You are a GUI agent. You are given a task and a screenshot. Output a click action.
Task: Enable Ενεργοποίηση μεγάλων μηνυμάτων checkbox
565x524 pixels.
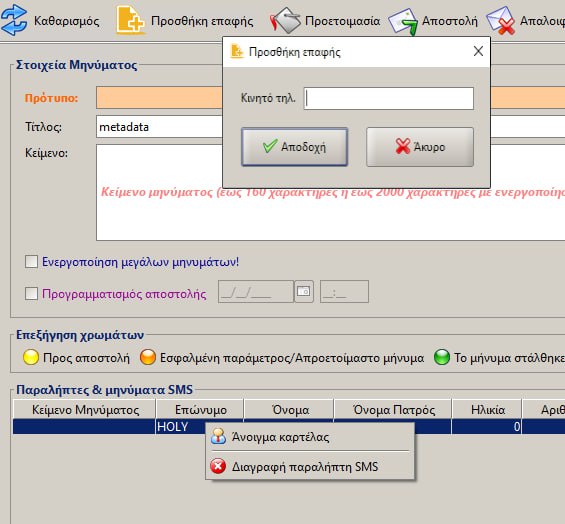pyautogui.click(x=31, y=262)
